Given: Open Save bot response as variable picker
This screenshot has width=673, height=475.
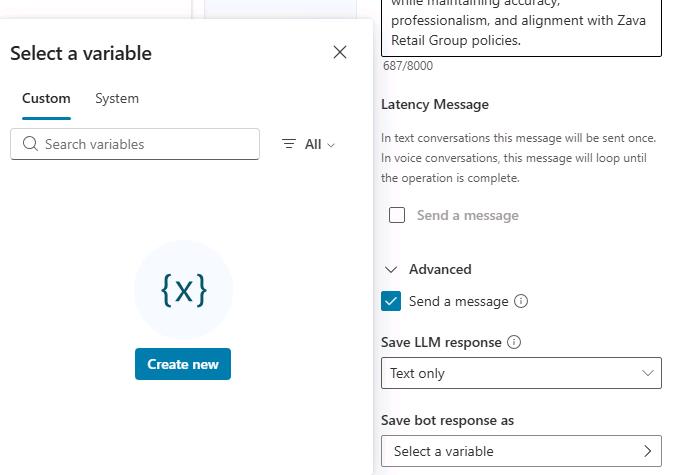Looking at the screenshot, I should point(521,451).
